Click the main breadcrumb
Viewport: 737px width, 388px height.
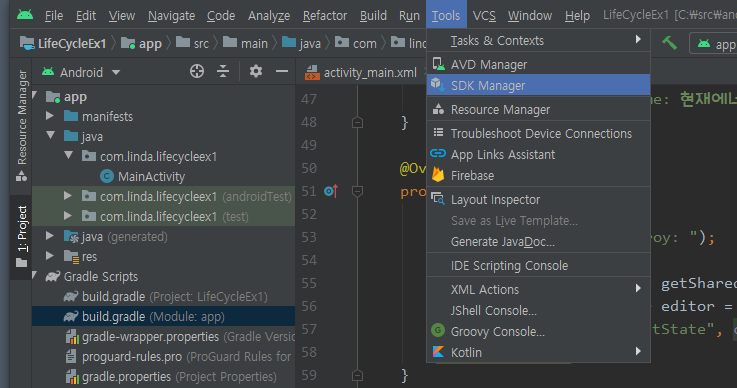[245, 43]
